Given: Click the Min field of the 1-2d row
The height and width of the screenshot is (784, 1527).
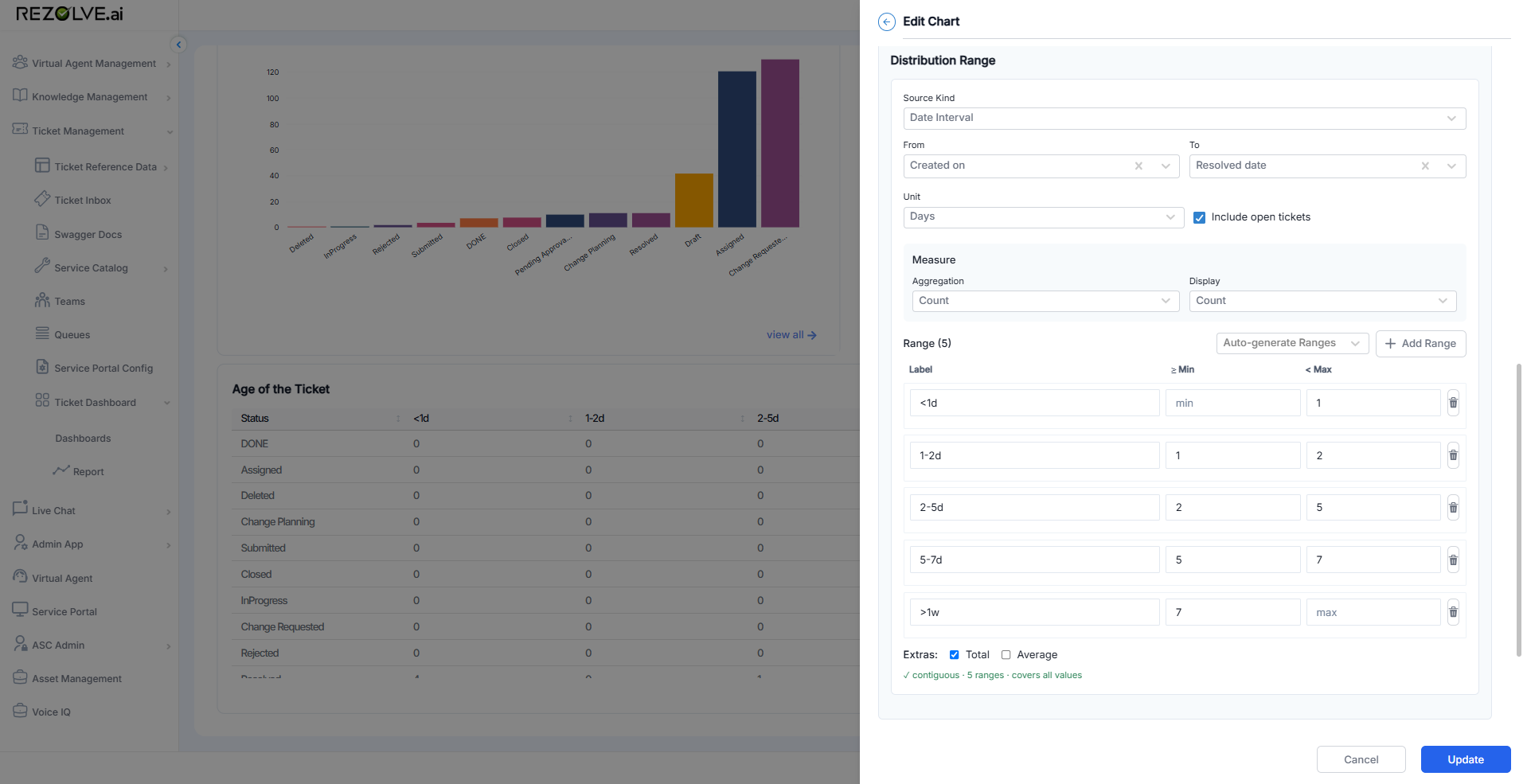Looking at the screenshot, I should (x=1232, y=455).
